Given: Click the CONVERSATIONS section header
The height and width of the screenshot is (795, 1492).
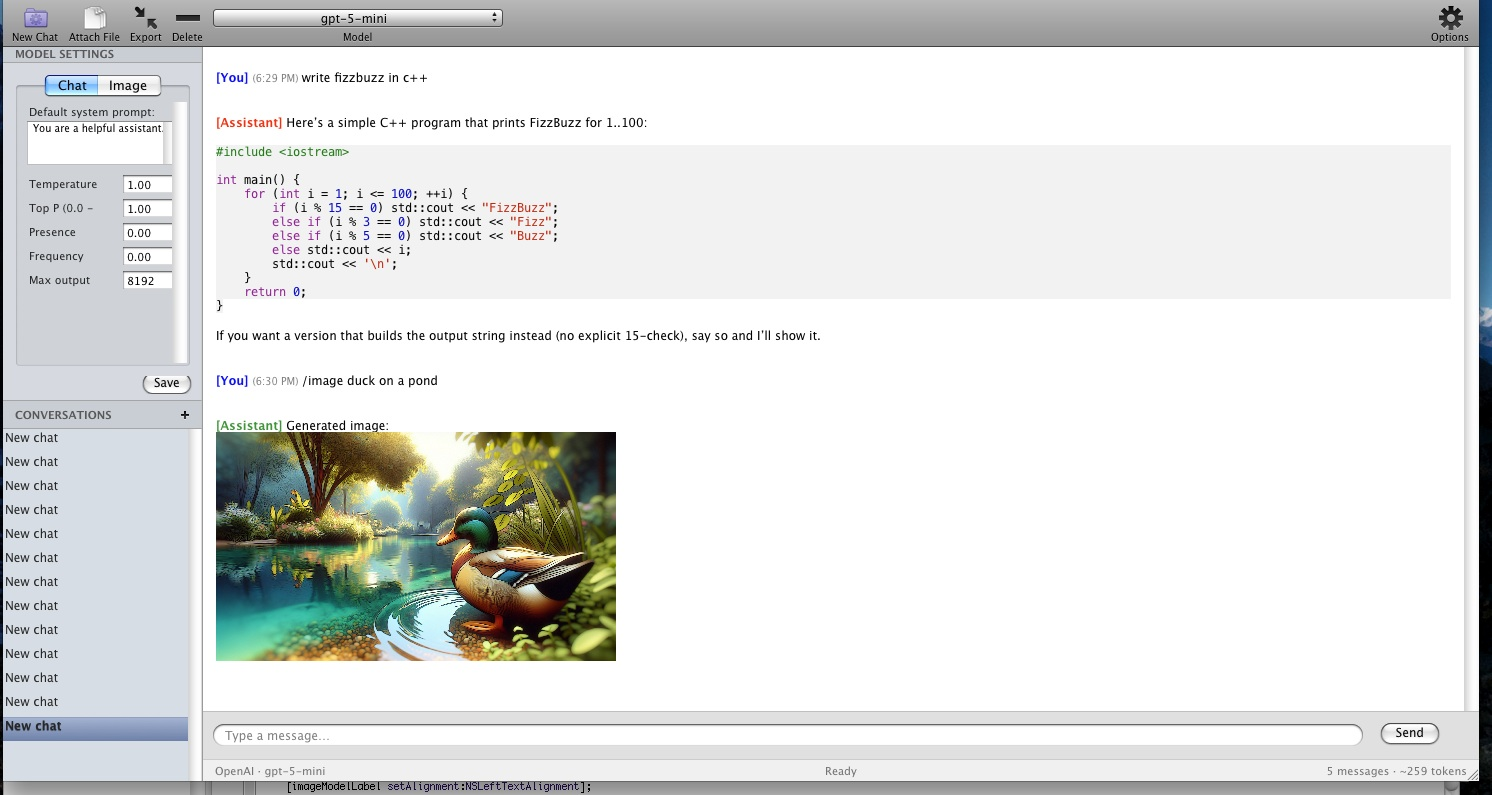Looking at the screenshot, I should click(x=63, y=415).
